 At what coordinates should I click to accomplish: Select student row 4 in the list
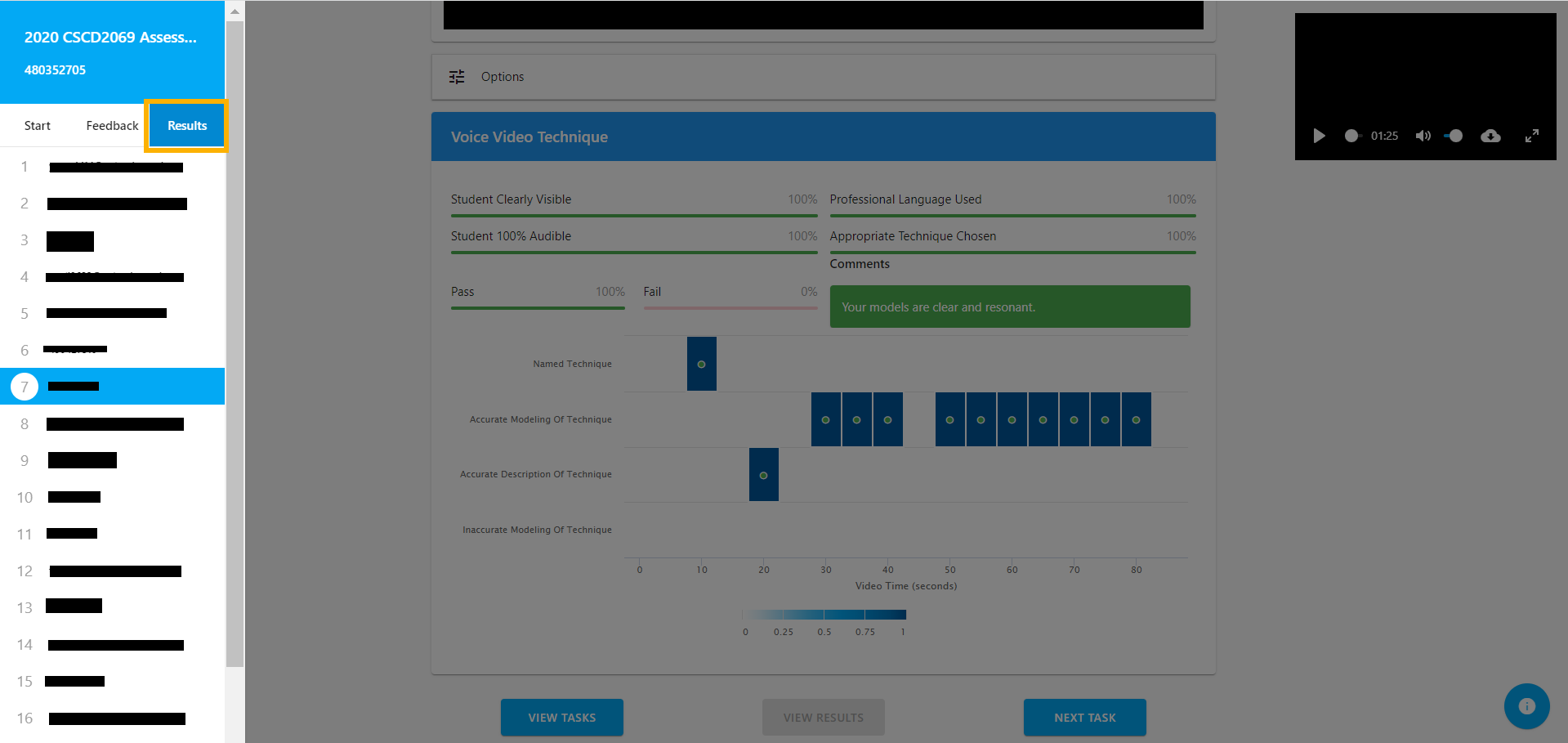click(x=112, y=277)
